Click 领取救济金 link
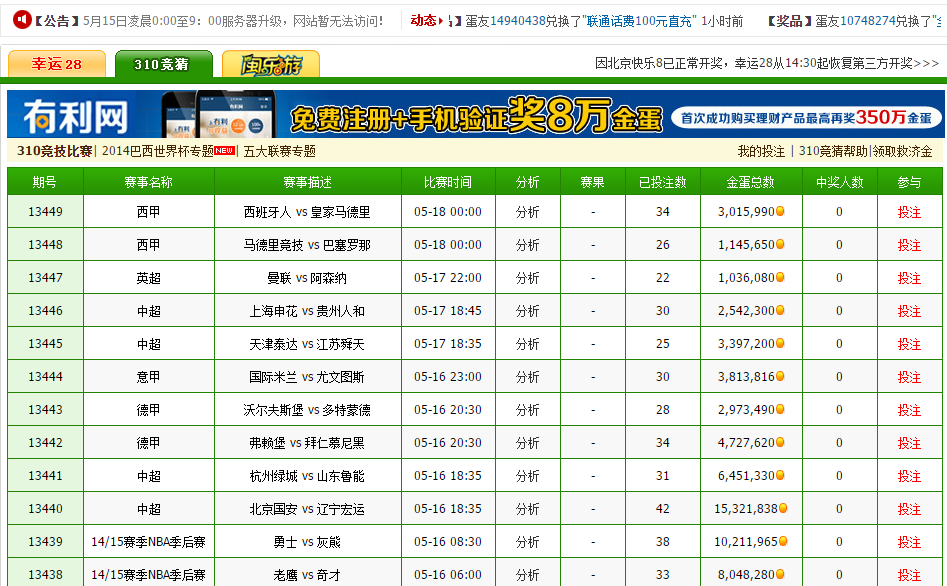 [902, 151]
